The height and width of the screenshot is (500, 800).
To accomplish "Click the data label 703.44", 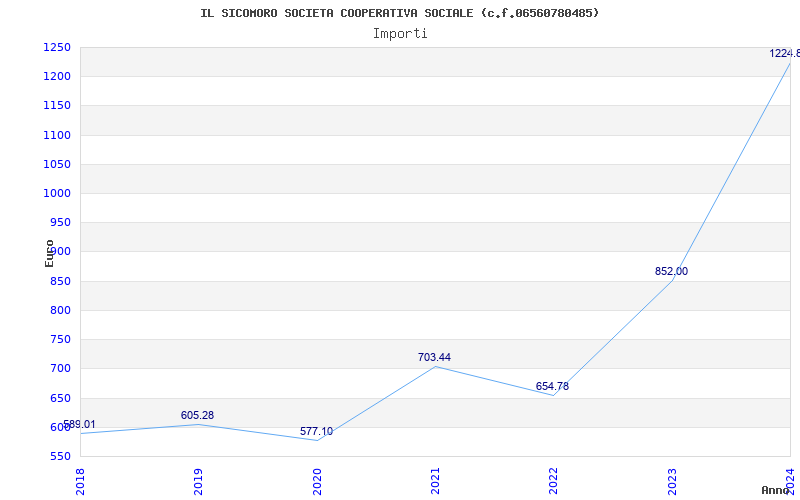I will pyautogui.click(x=434, y=358).
